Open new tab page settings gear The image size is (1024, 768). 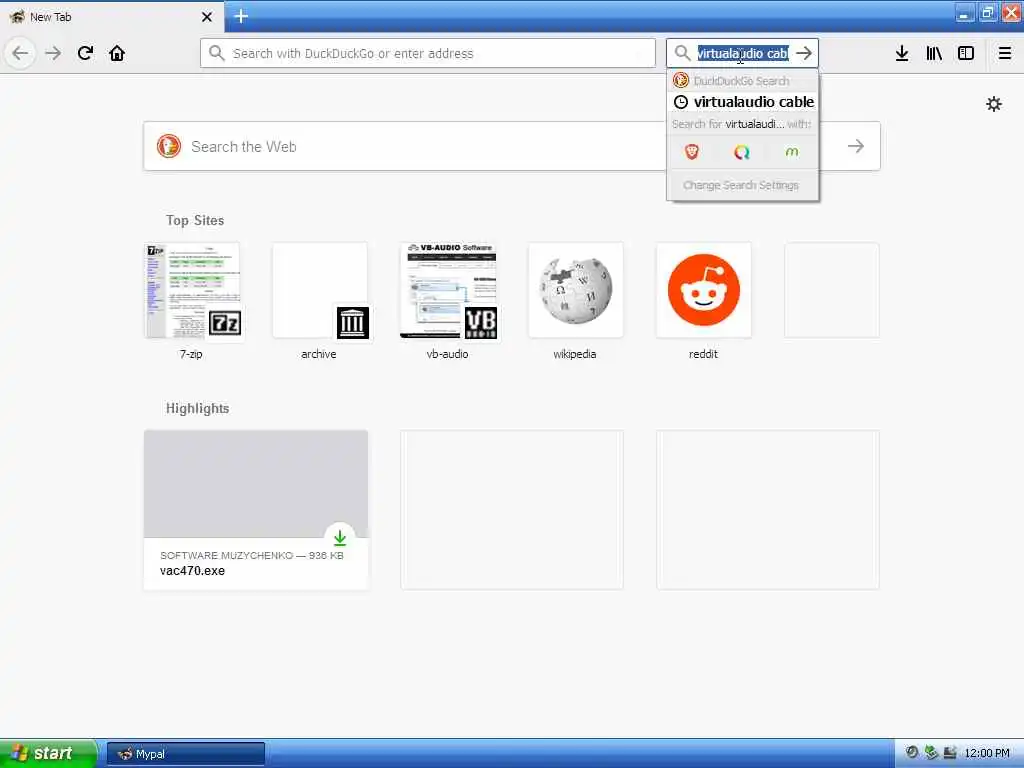click(x=994, y=104)
